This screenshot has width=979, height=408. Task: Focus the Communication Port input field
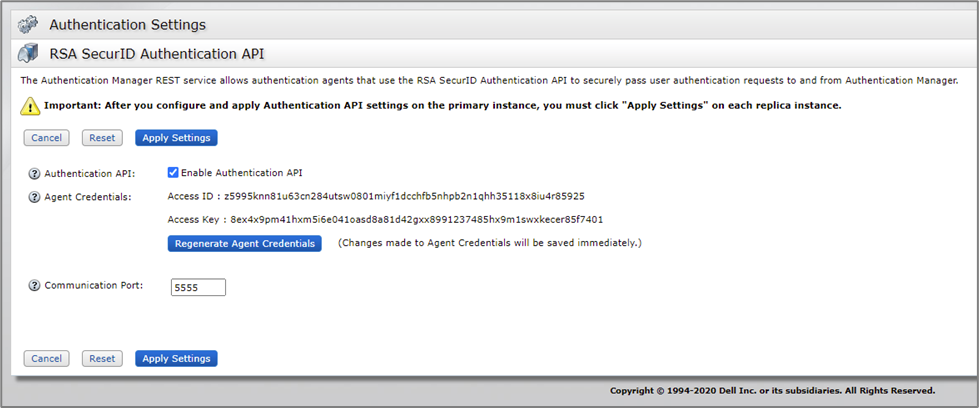point(198,287)
